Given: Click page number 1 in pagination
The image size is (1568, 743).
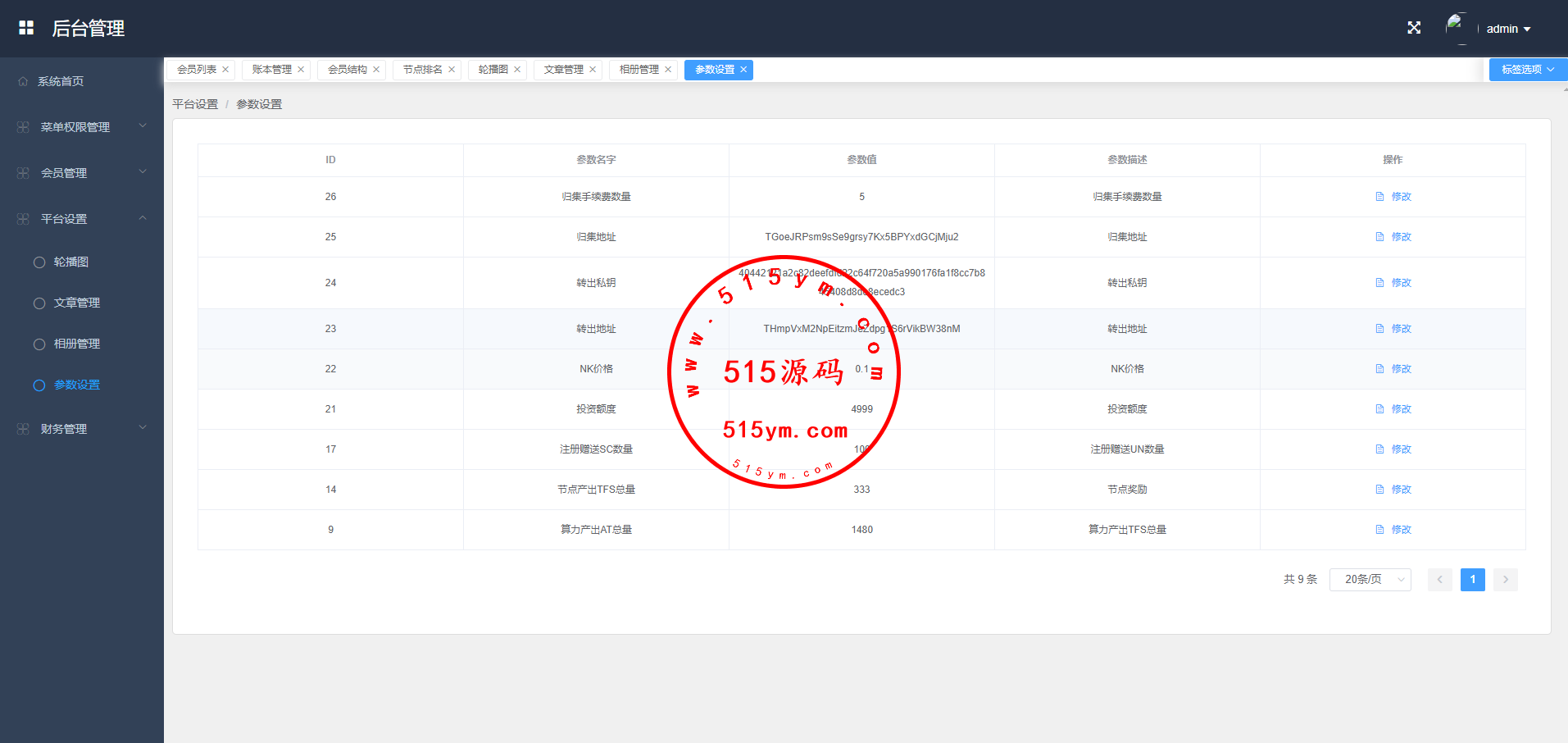Looking at the screenshot, I should click(x=1472, y=580).
